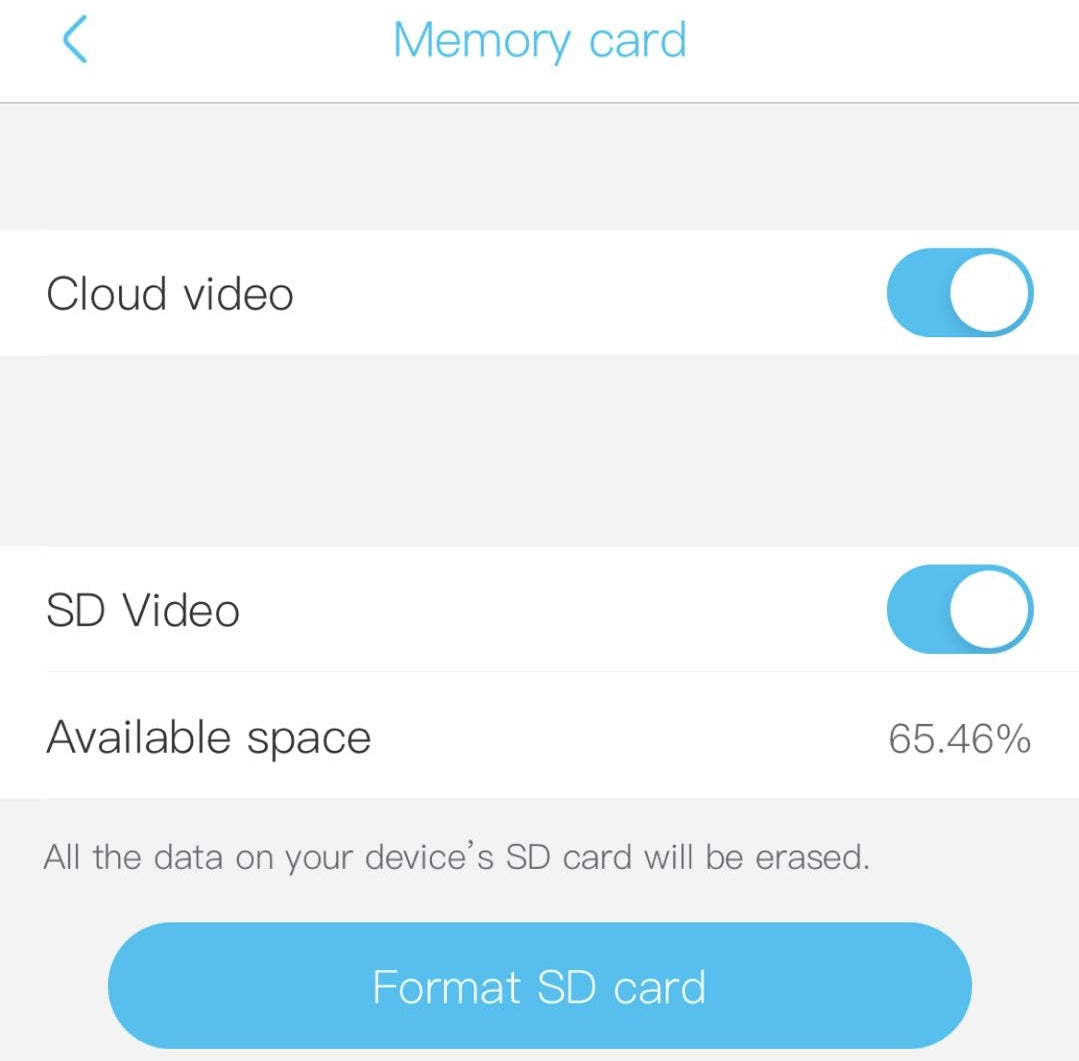Click the white knob of SD Video switch
1079x1061 pixels.
point(990,609)
